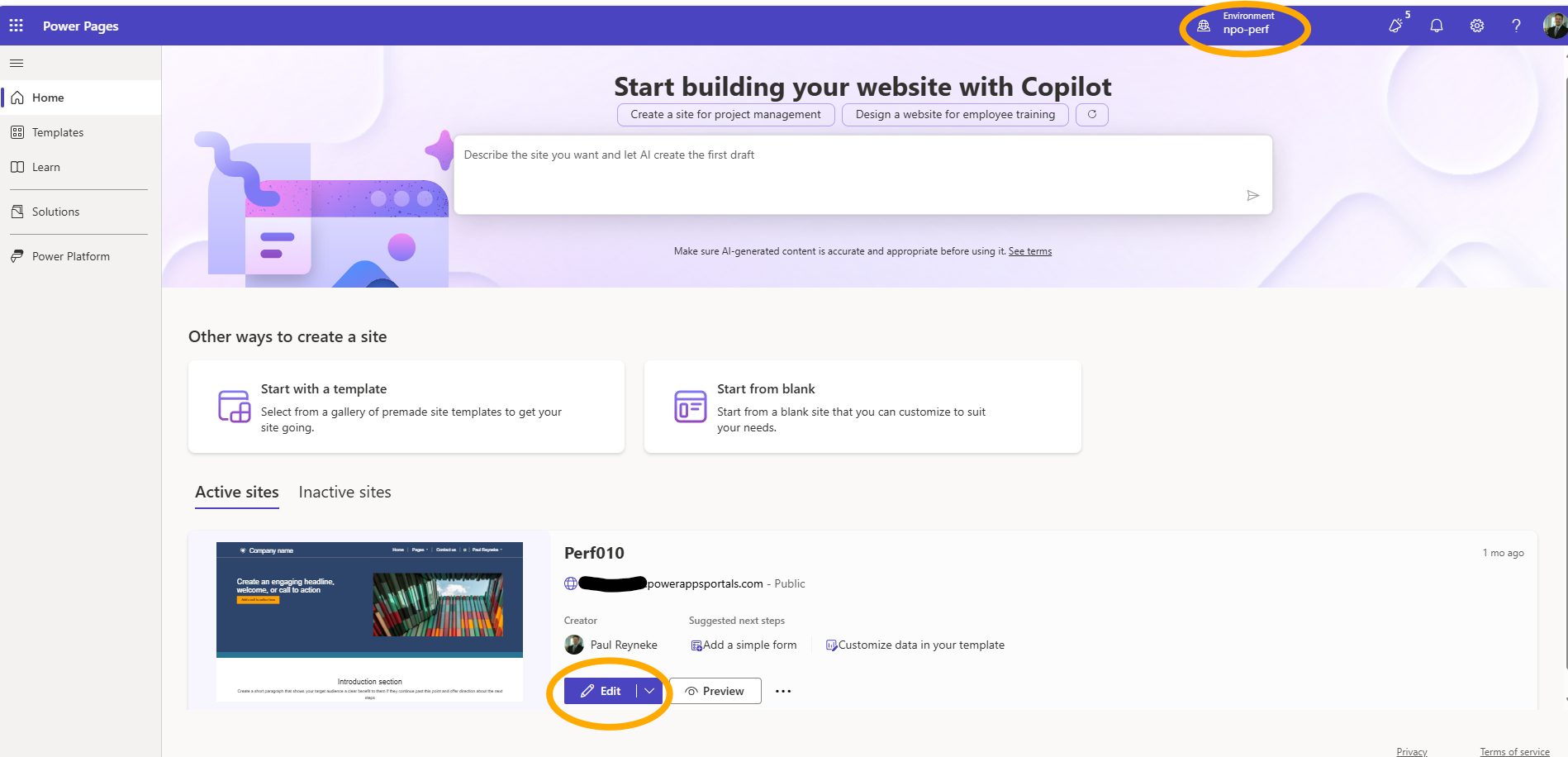
Task: Preview the Perf010 site
Action: click(x=715, y=691)
